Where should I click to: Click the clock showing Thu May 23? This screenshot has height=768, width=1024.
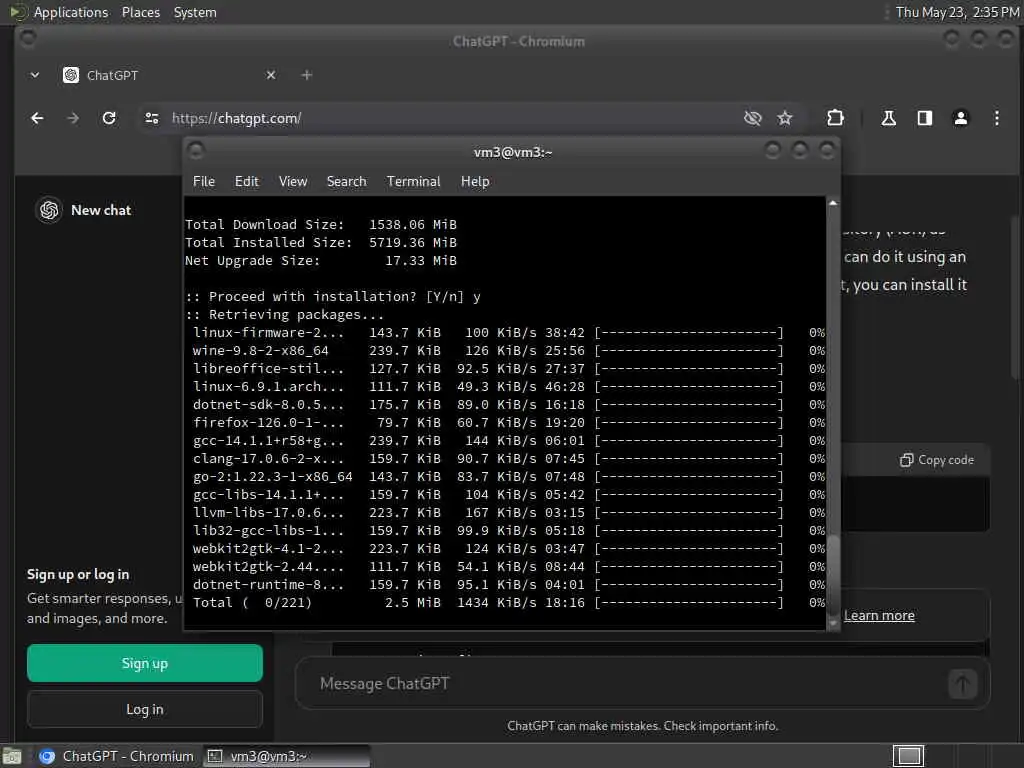coord(957,12)
